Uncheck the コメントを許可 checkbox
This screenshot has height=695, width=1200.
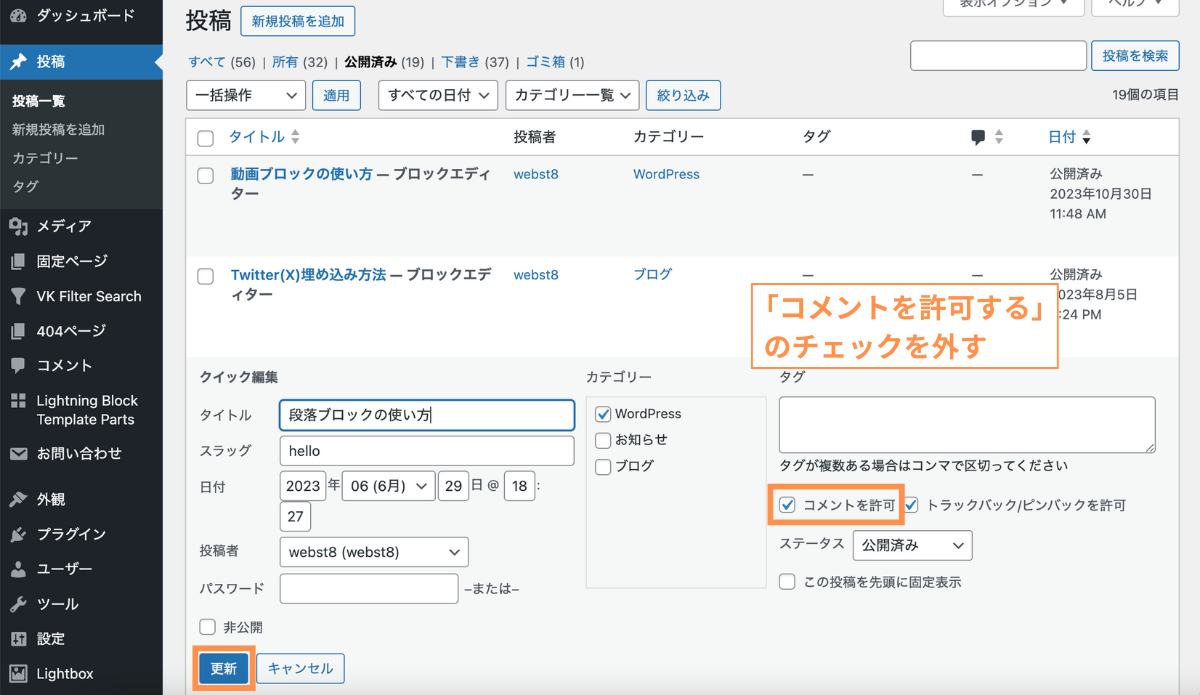pos(786,505)
